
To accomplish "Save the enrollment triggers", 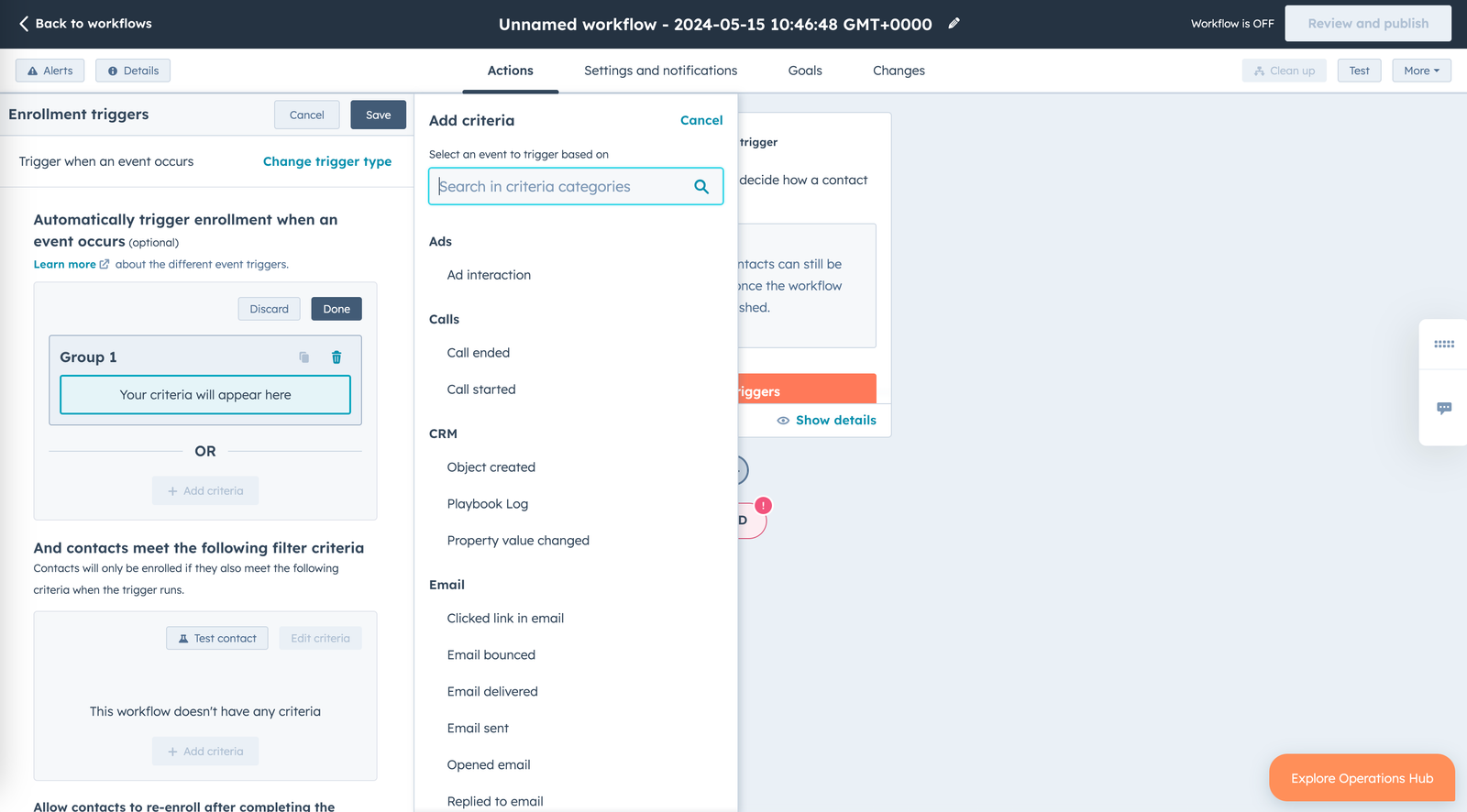I will click(x=378, y=115).
